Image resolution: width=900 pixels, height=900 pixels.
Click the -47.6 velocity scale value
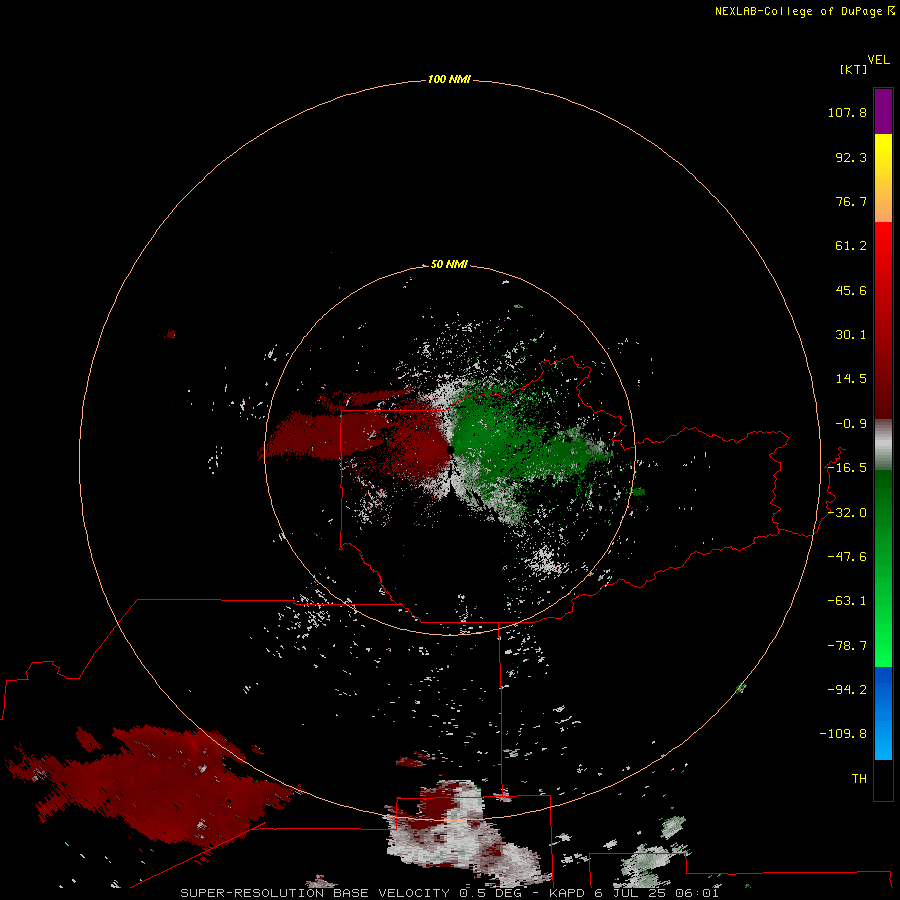(x=847, y=557)
